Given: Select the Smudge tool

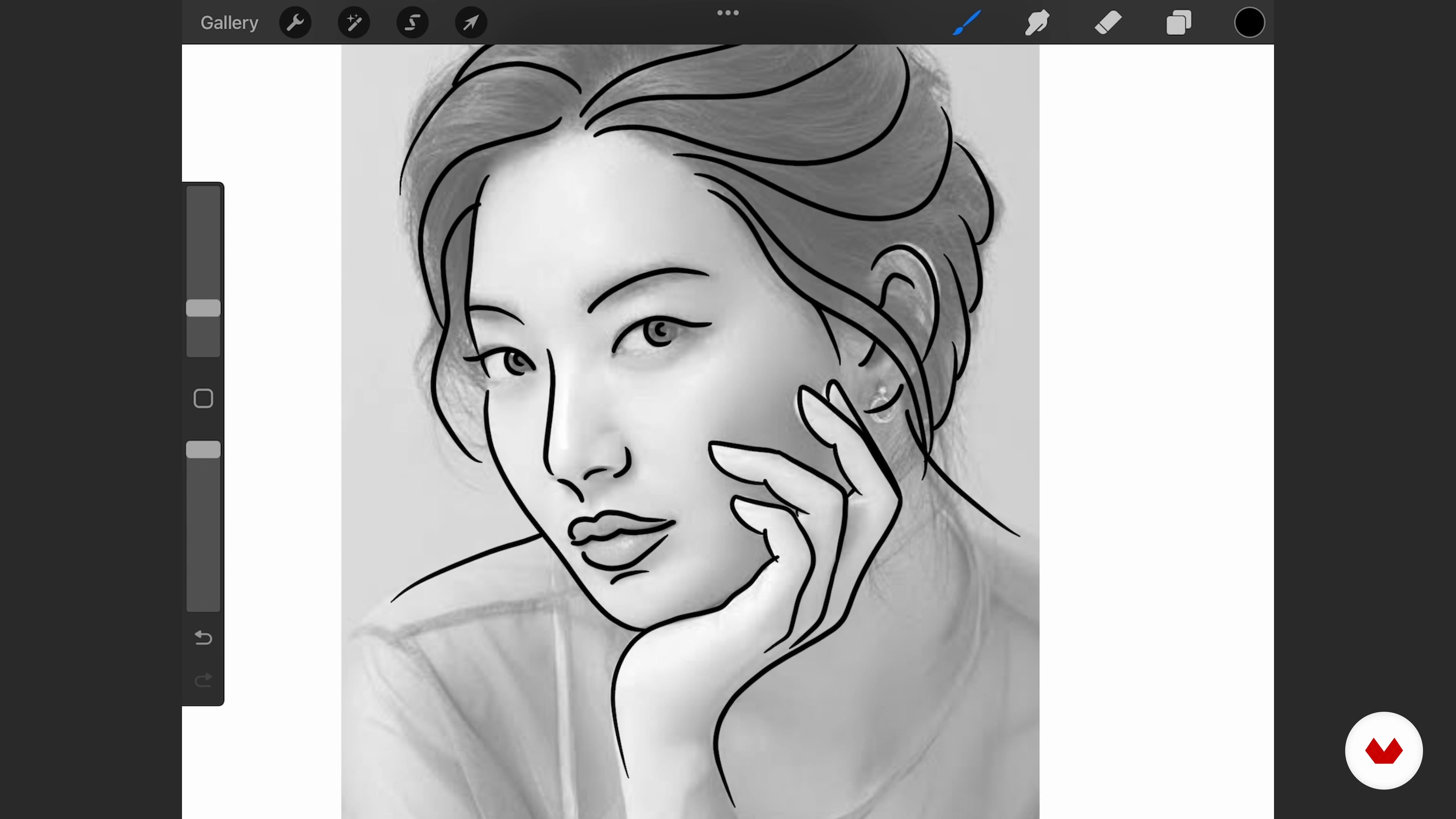Looking at the screenshot, I should [x=1037, y=23].
